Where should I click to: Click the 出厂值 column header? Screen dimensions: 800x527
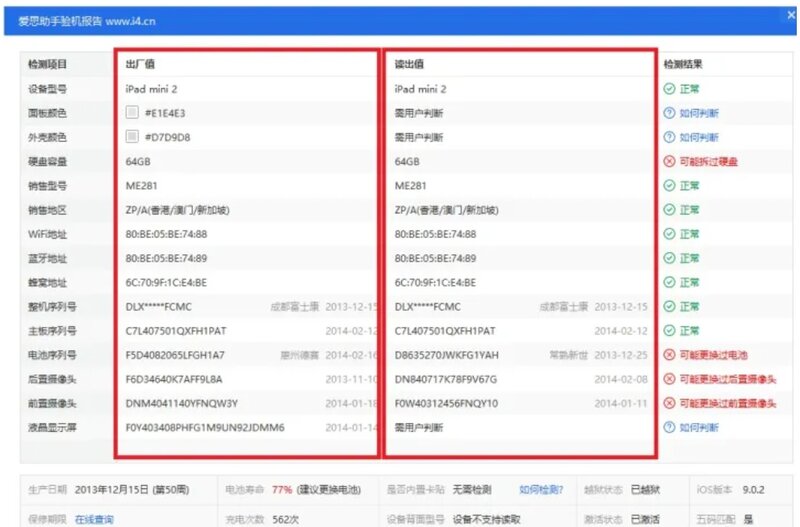140,64
